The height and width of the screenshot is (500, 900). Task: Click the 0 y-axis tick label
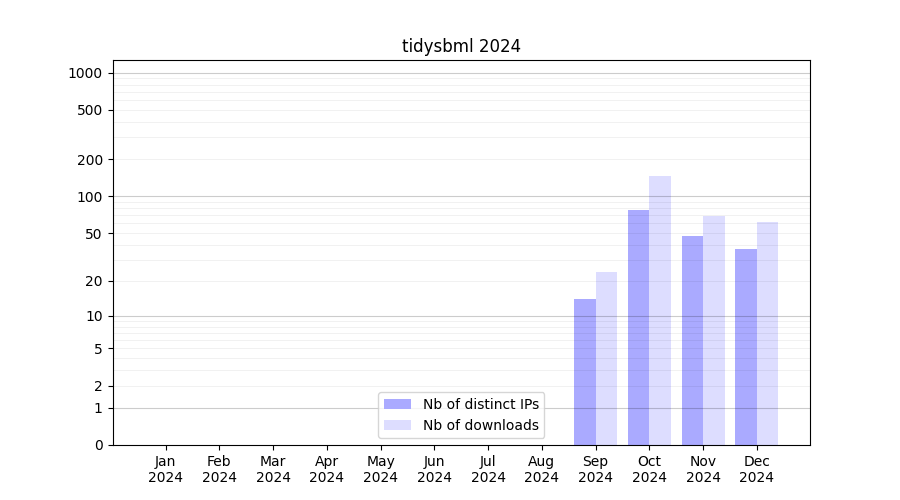point(98,445)
